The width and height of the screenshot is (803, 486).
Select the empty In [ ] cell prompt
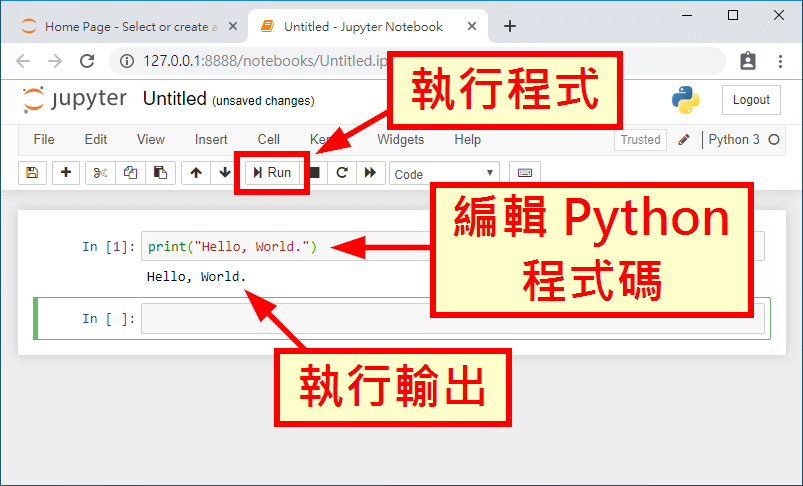tap(109, 319)
